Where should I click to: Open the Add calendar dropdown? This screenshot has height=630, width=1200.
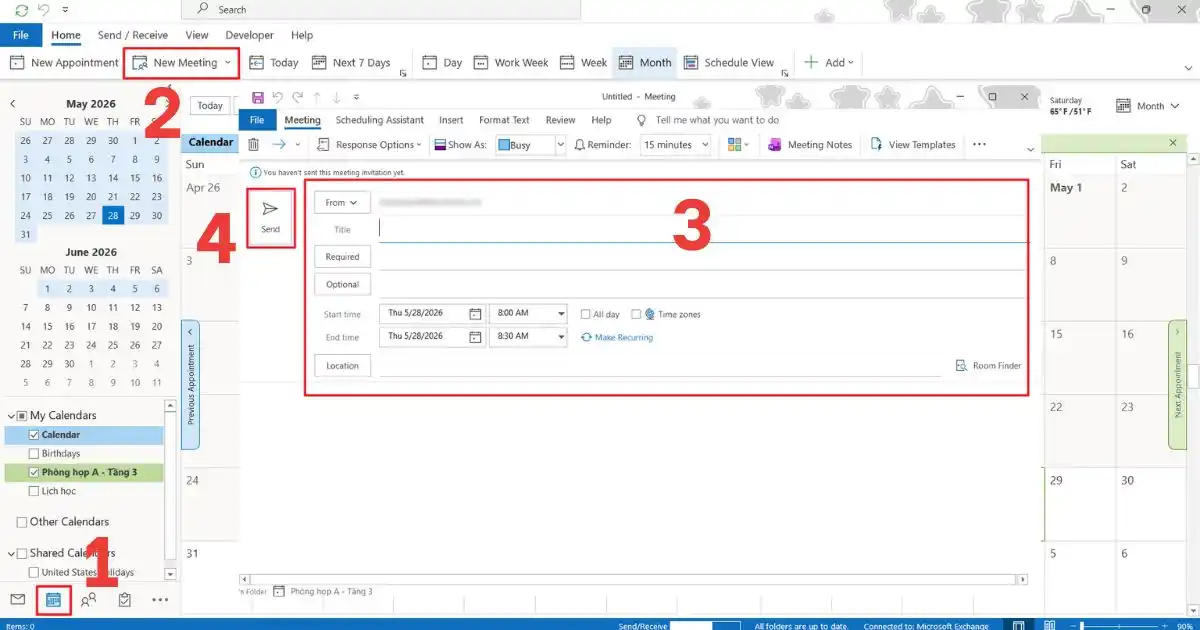point(830,62)
